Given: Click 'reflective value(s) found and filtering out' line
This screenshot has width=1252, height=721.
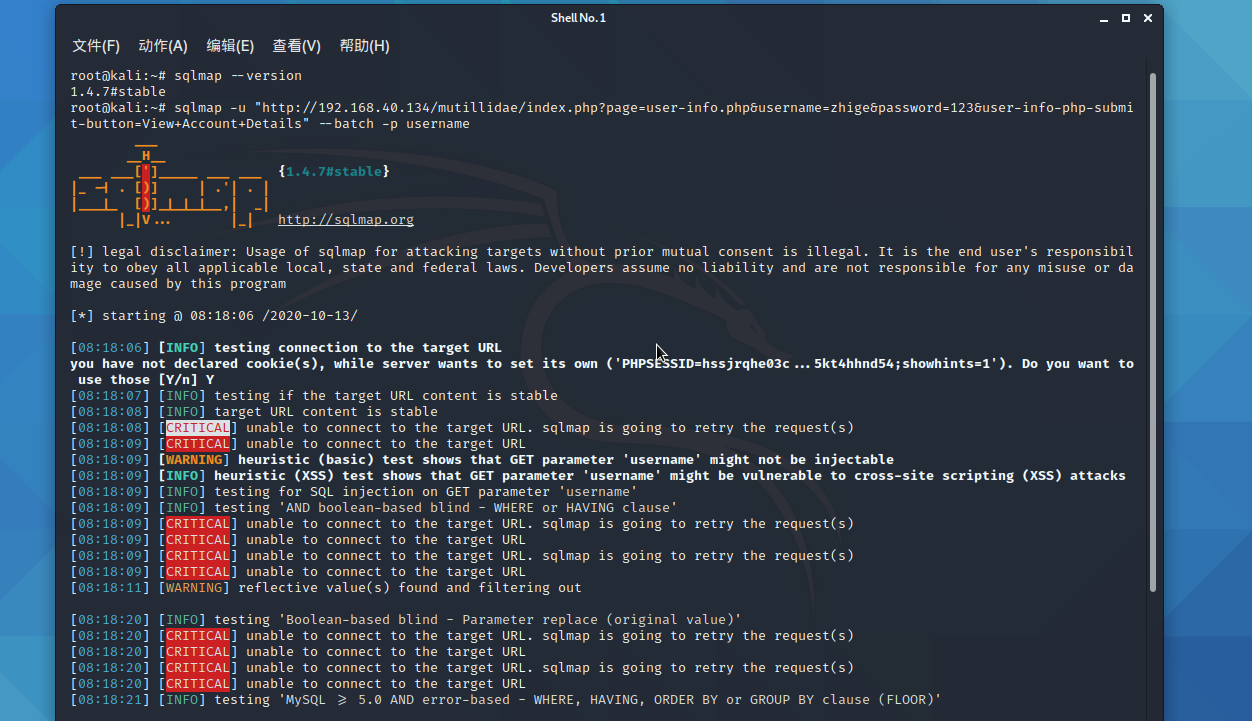Looking at the screenshot, I should coord(326,588).
